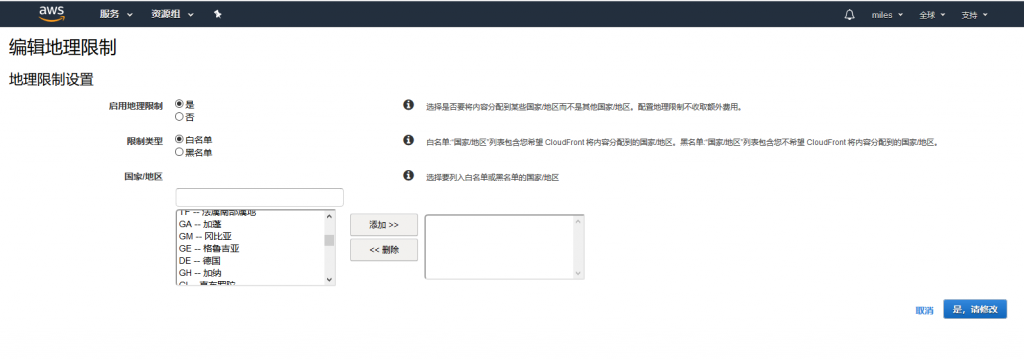The image size is (1024, 360).
Task: Open notifications bell icon
Action: [x=850, y=14]
